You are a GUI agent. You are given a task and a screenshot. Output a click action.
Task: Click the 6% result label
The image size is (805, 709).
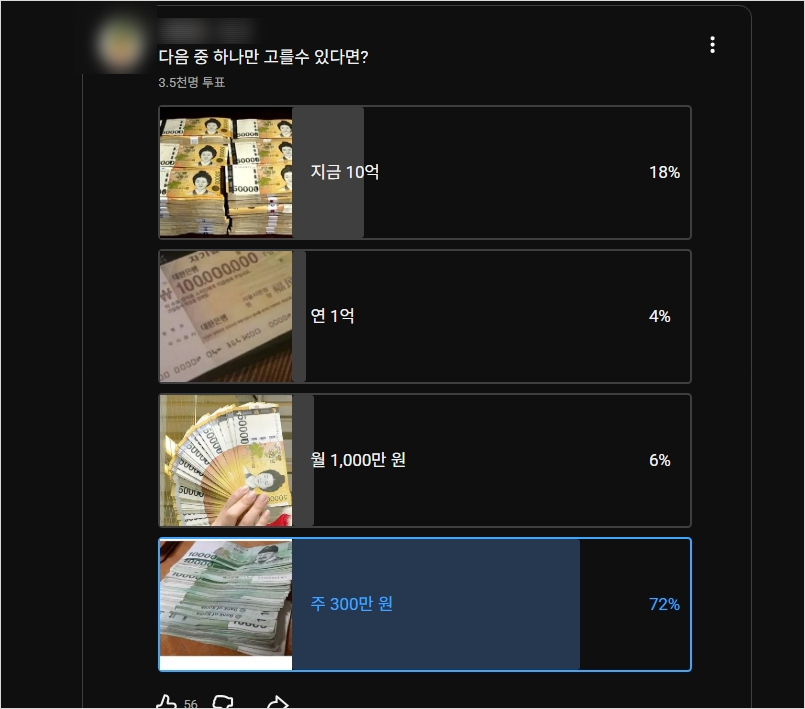click(660, 460)
